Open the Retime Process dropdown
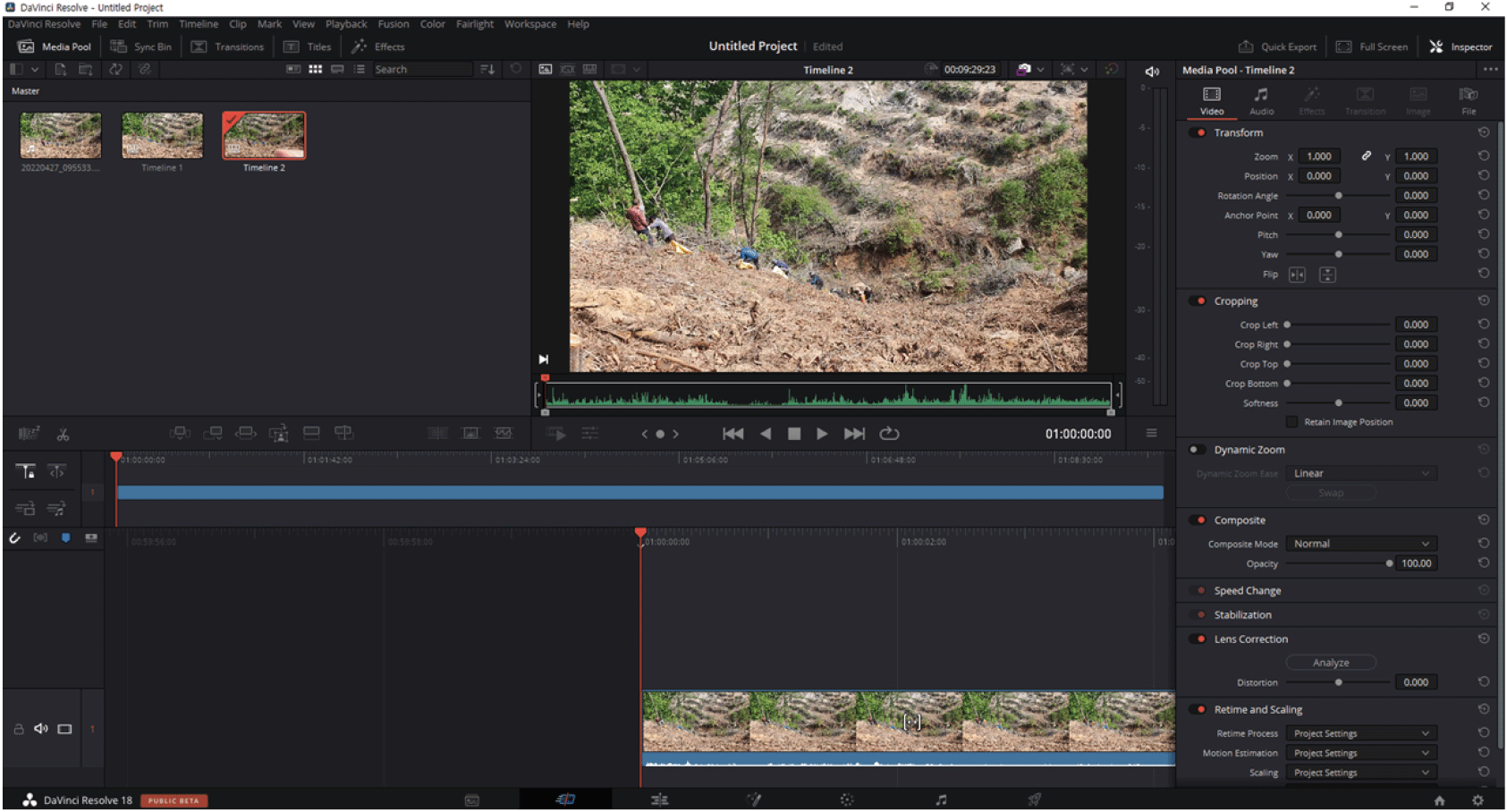 click(x=1361, y=733)
